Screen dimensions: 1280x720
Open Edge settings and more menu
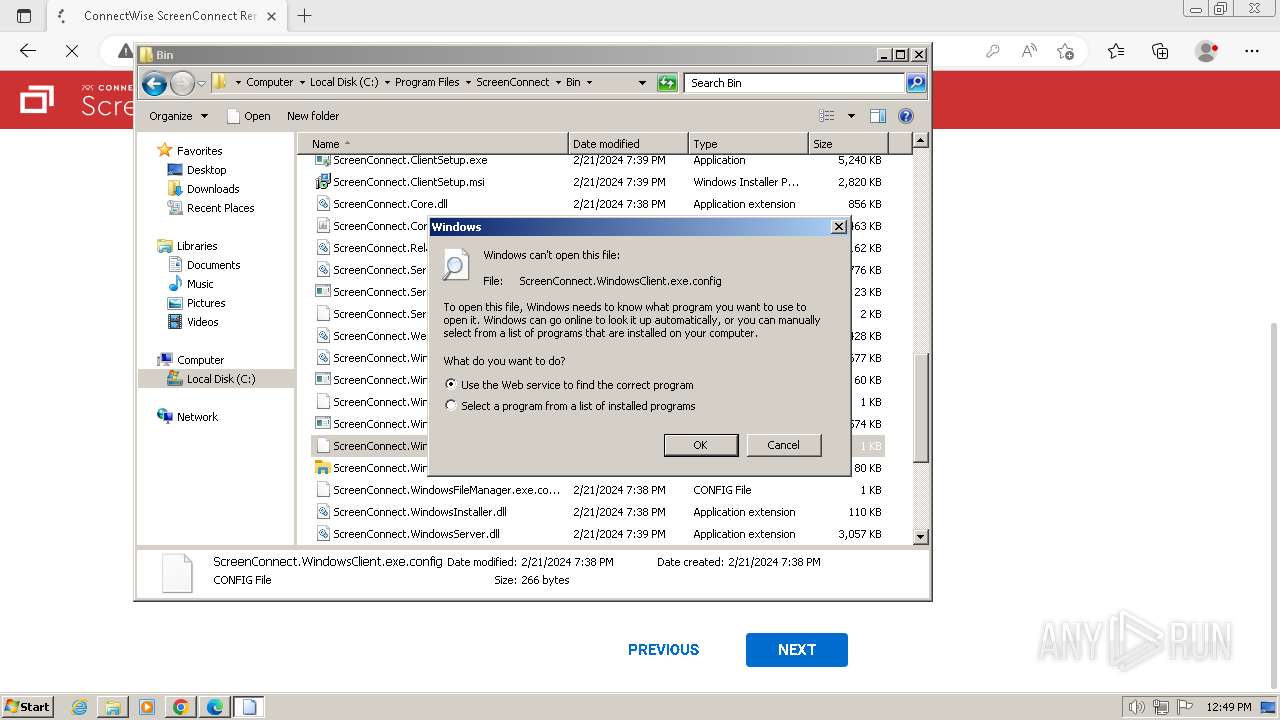[x=1252, y=51]
